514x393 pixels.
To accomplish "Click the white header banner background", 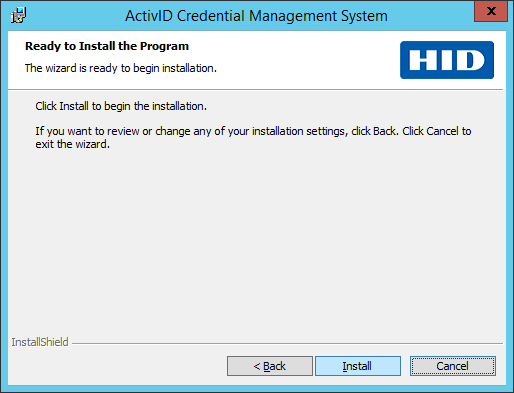I will [300, 60].
